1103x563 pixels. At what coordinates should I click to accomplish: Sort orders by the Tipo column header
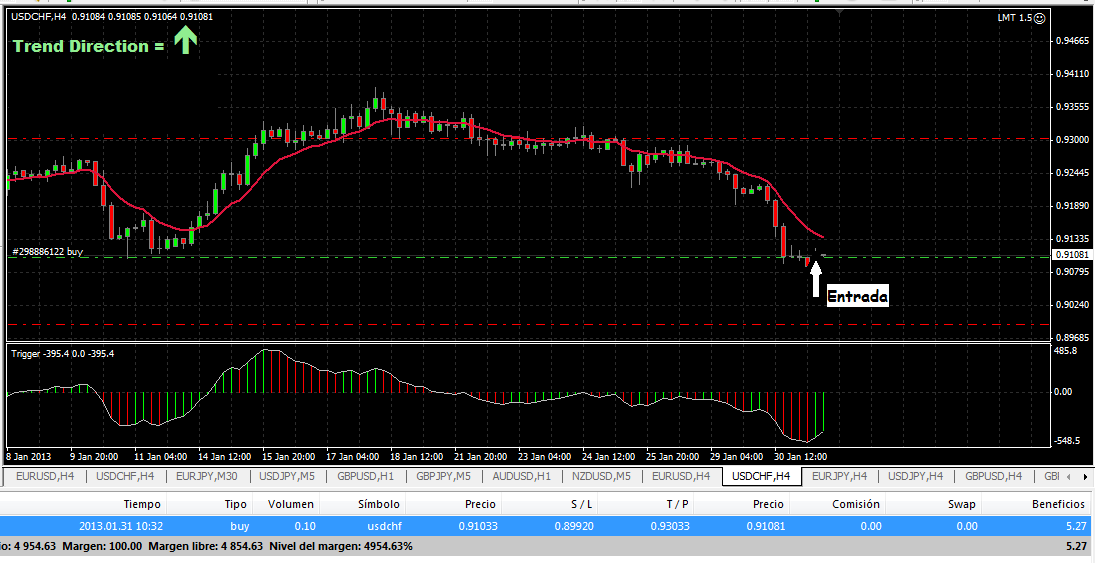[x=236, y=504]
